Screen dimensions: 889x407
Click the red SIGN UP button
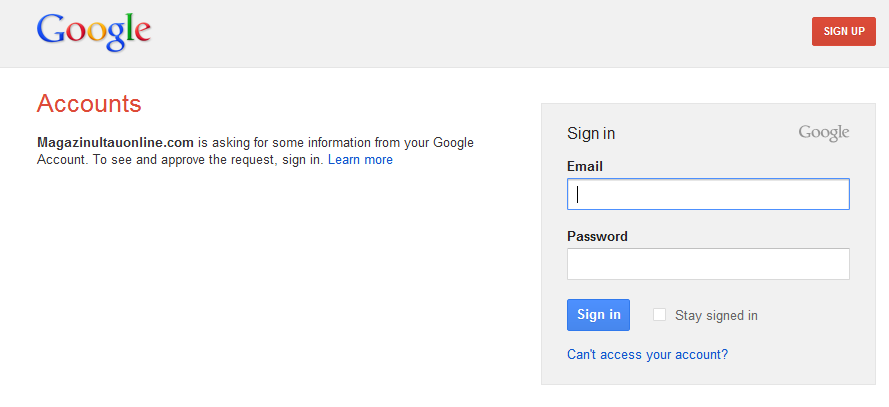coord(844,31)
